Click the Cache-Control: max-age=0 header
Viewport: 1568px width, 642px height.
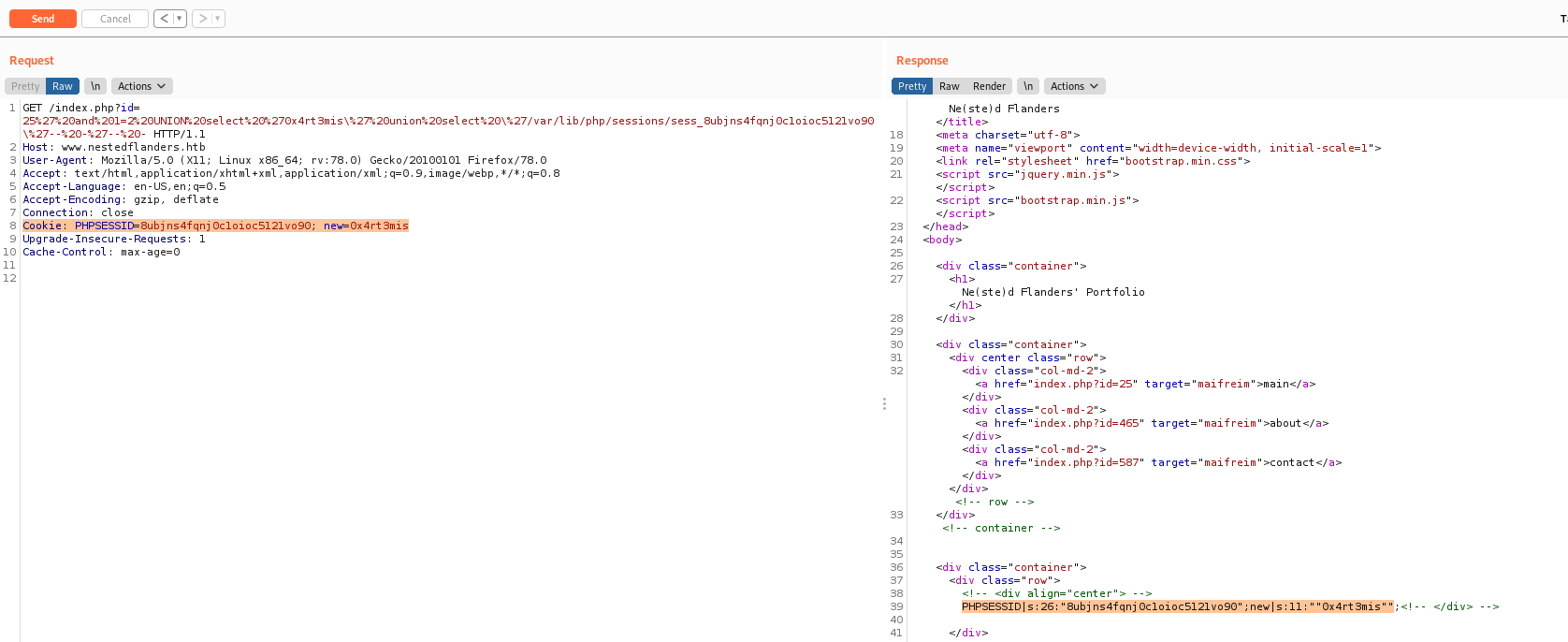click(x=101, y=252)
